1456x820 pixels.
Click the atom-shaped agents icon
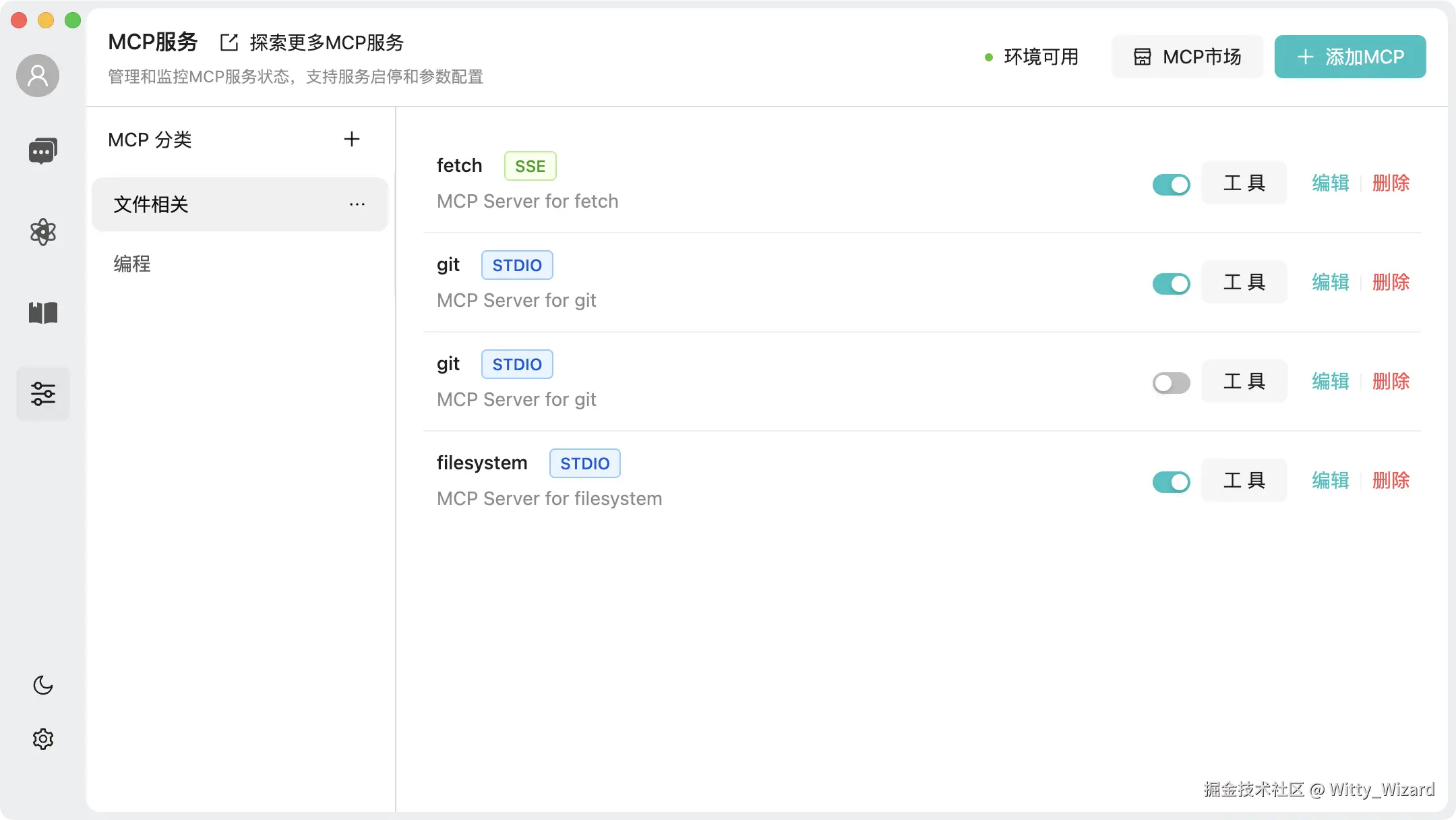42,232
